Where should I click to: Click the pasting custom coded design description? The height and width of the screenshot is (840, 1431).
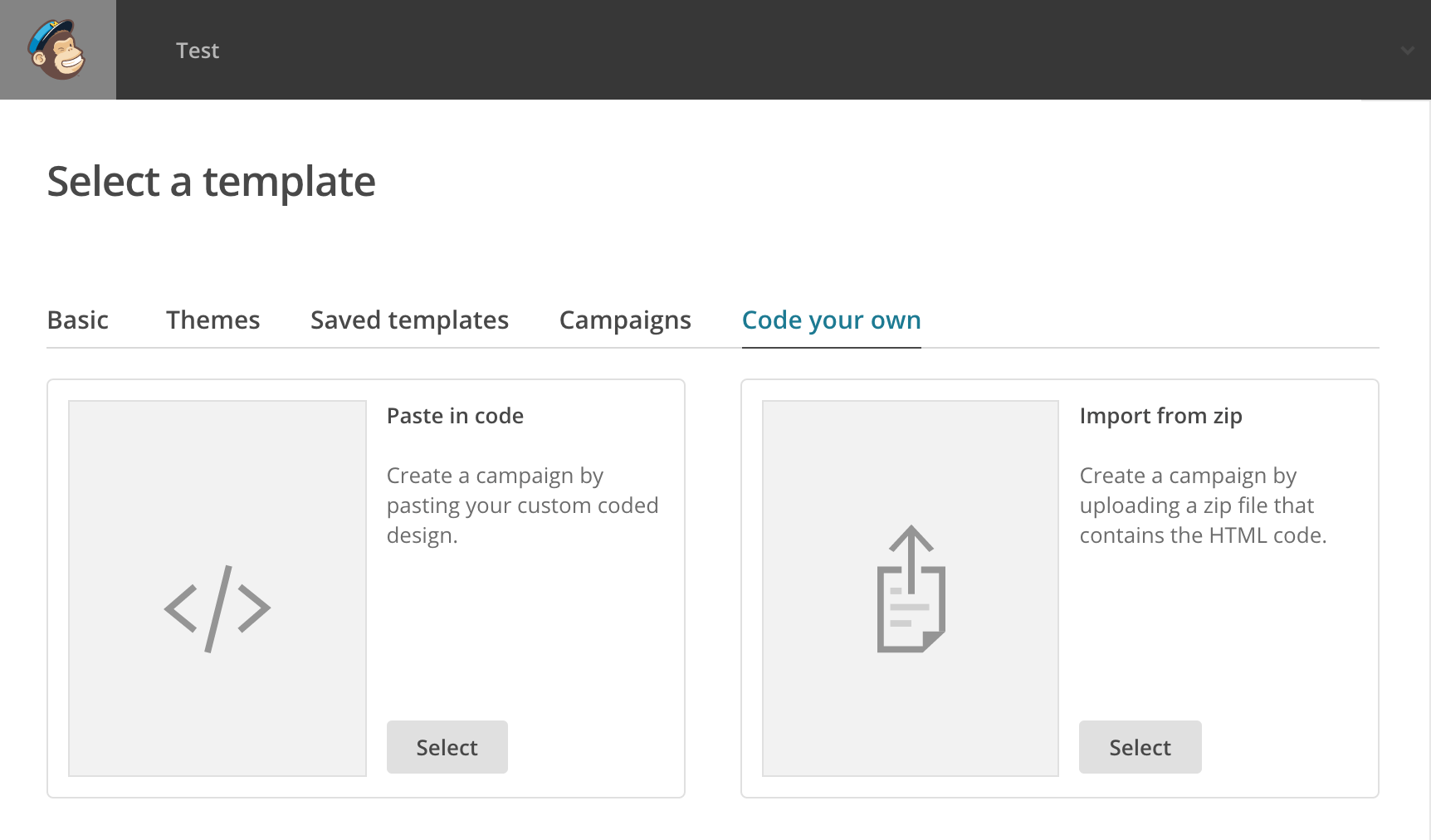[522, 505]
